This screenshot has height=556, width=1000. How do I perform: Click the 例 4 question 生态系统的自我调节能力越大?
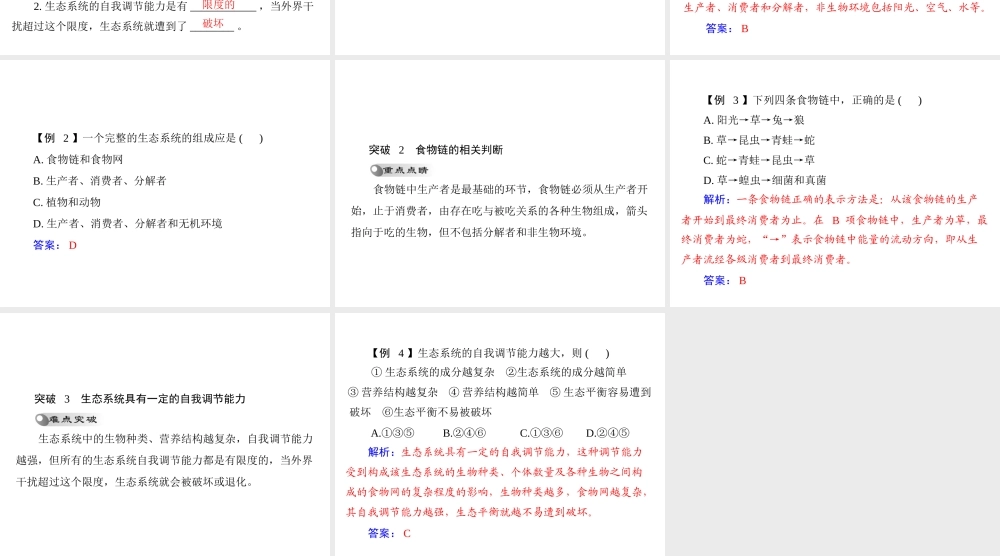point(489,353)
